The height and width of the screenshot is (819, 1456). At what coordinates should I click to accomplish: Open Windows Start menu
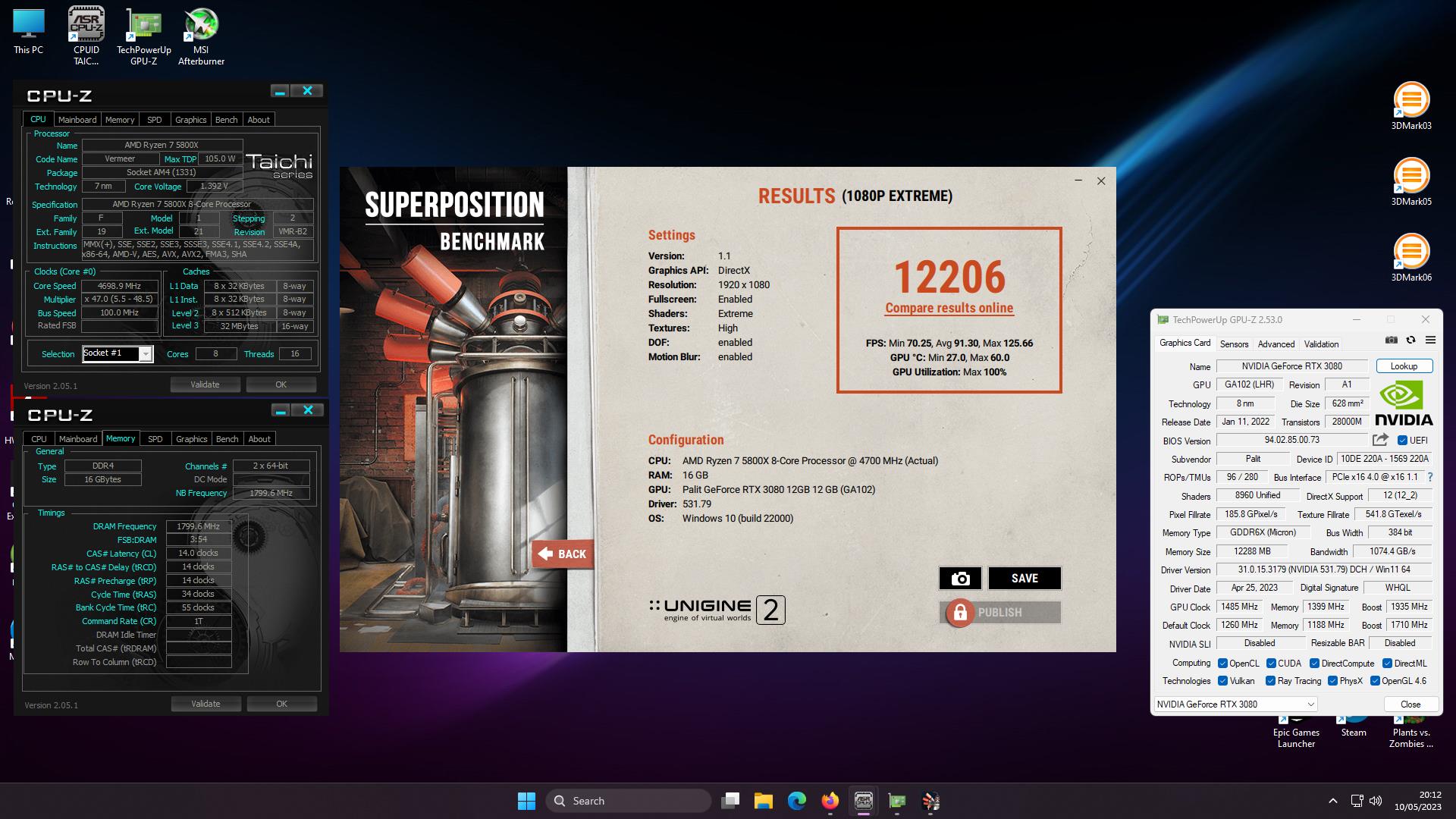click(x=526, y=801)
